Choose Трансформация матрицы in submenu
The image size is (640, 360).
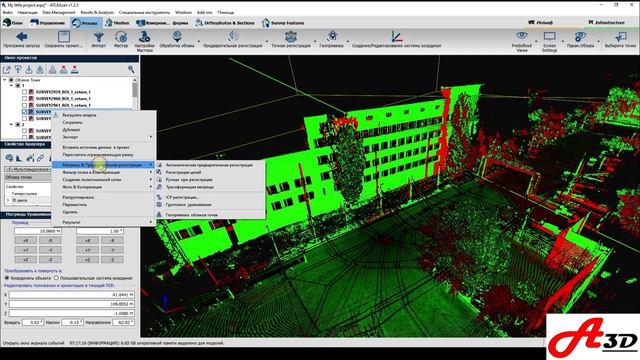[x=210, y=187]
